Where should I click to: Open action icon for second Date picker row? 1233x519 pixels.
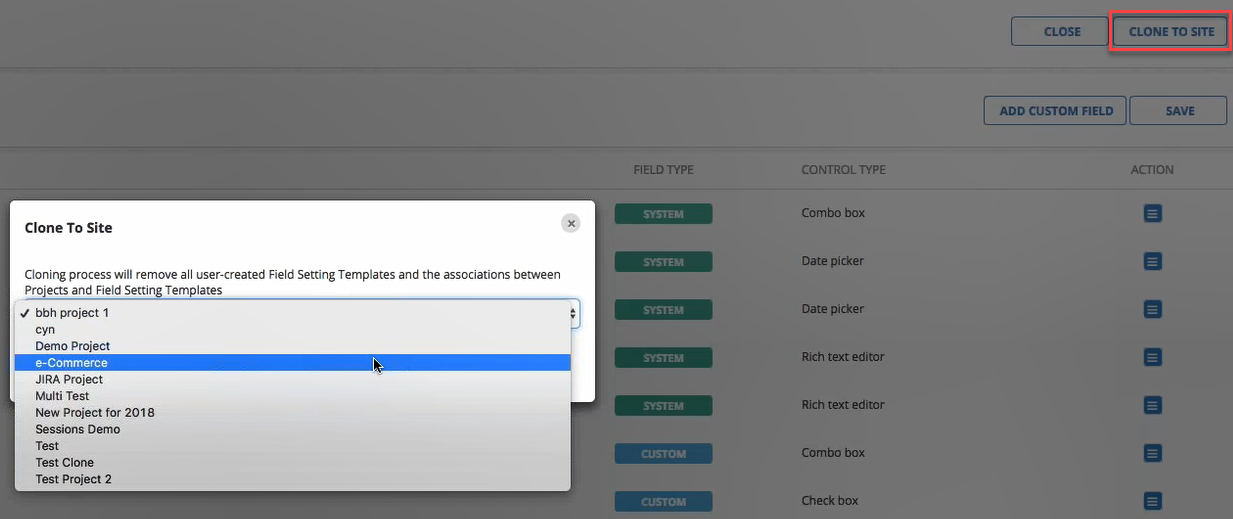(x=1152, y=310)
